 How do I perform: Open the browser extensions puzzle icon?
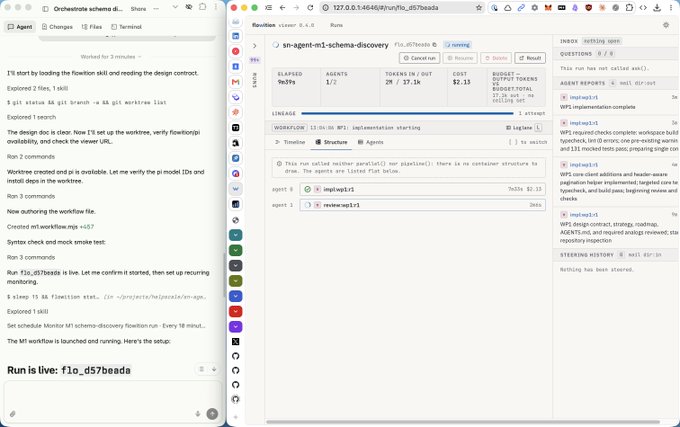coord(629,8)
